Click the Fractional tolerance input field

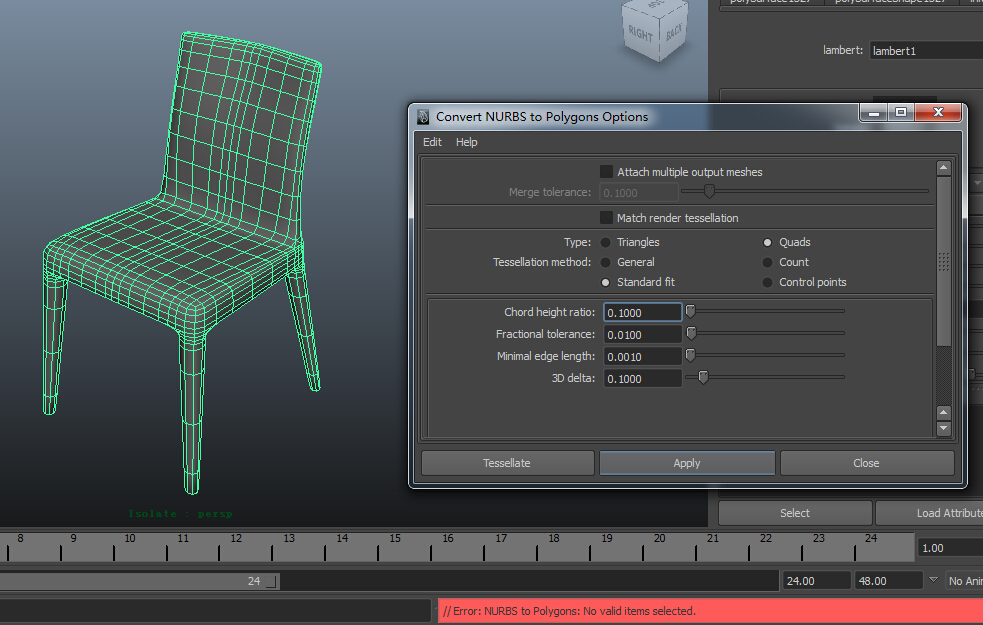[643, 334]
